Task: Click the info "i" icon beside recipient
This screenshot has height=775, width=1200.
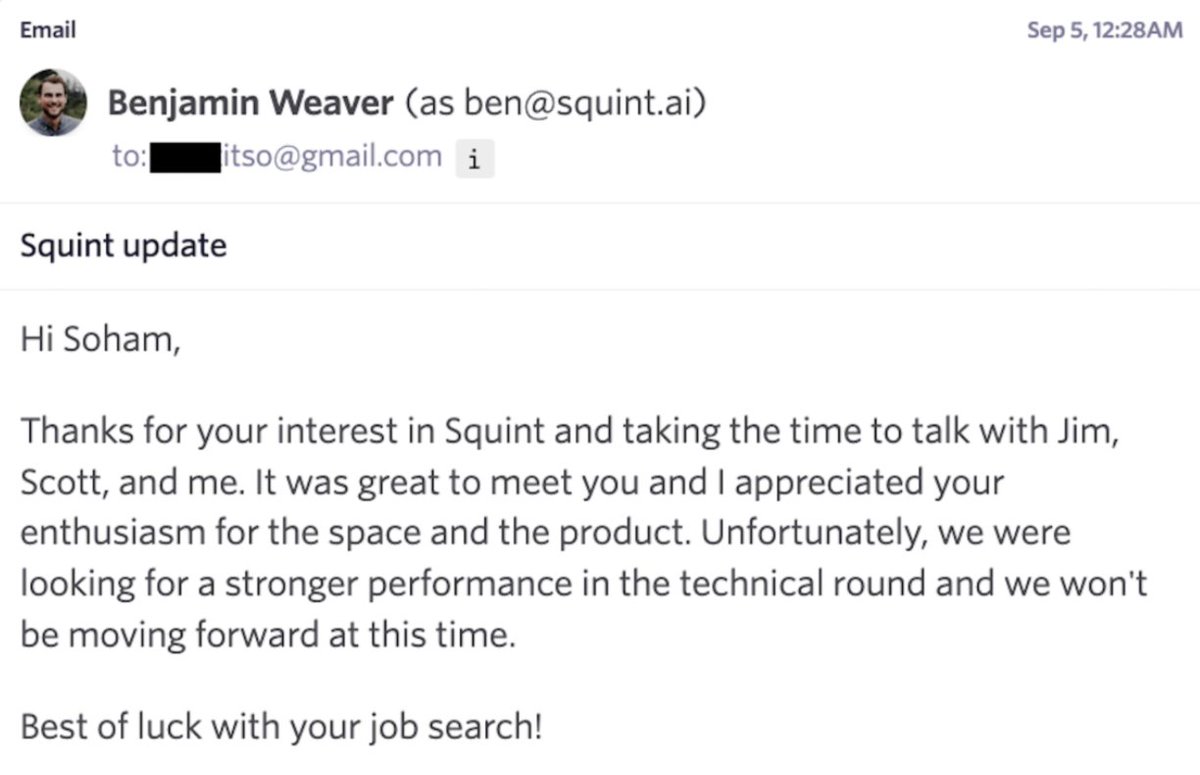Action: (474, 159)
